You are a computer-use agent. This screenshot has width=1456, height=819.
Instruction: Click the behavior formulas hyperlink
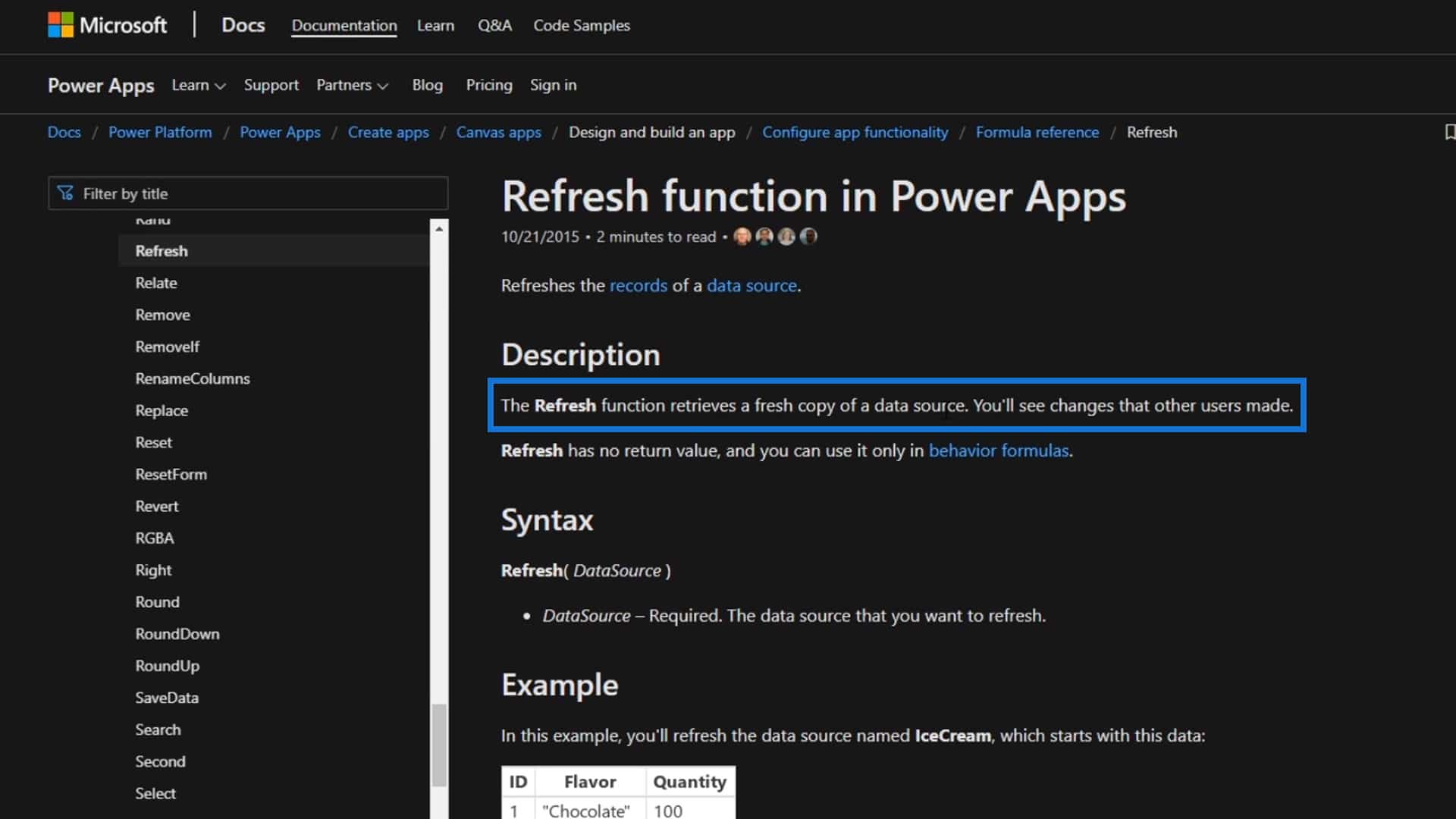point(998,449)
